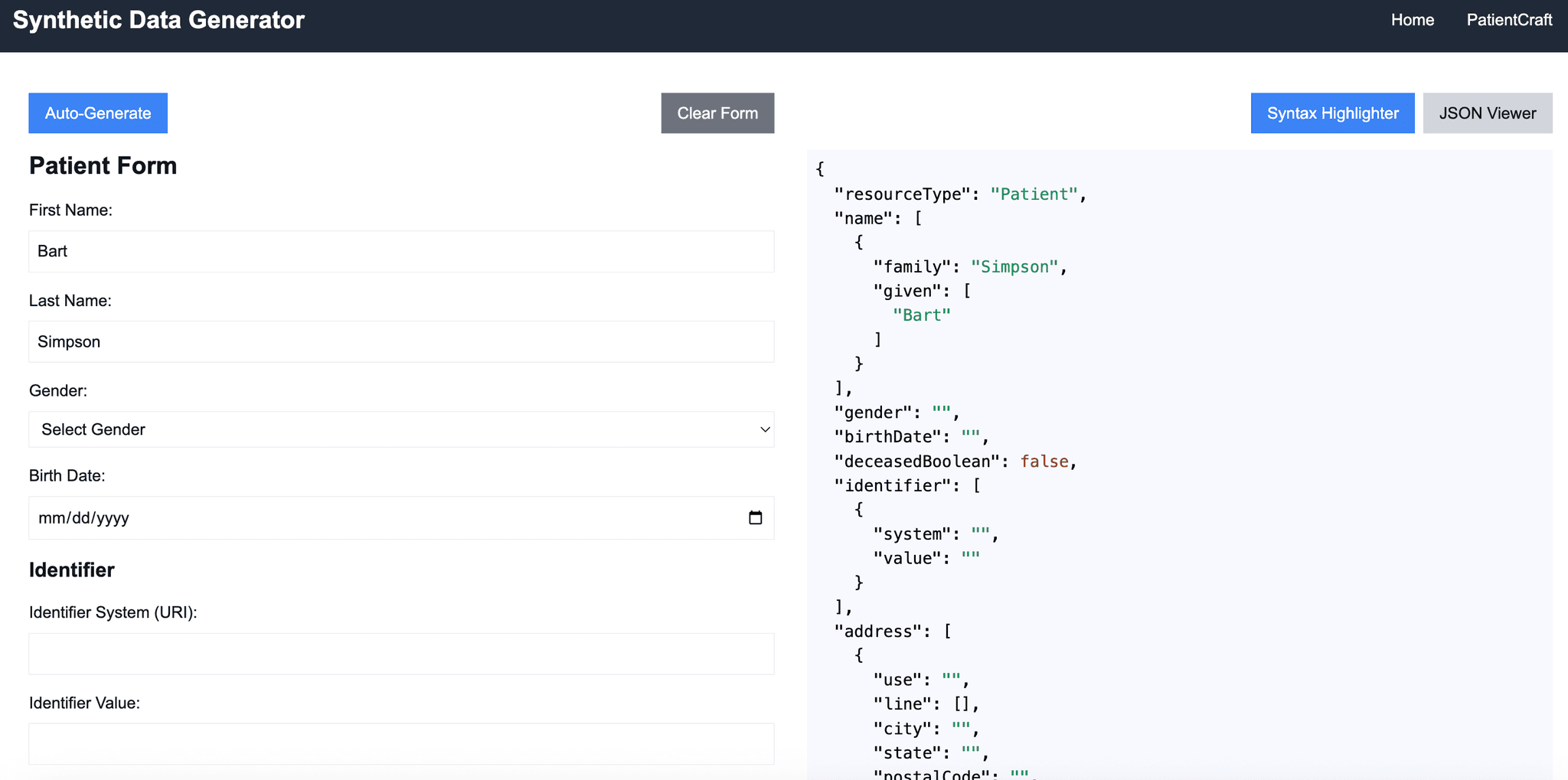Open the Select Gender dropdown
The width and height of the screenshot is (1568, 780).
click(x=400, y=429)
